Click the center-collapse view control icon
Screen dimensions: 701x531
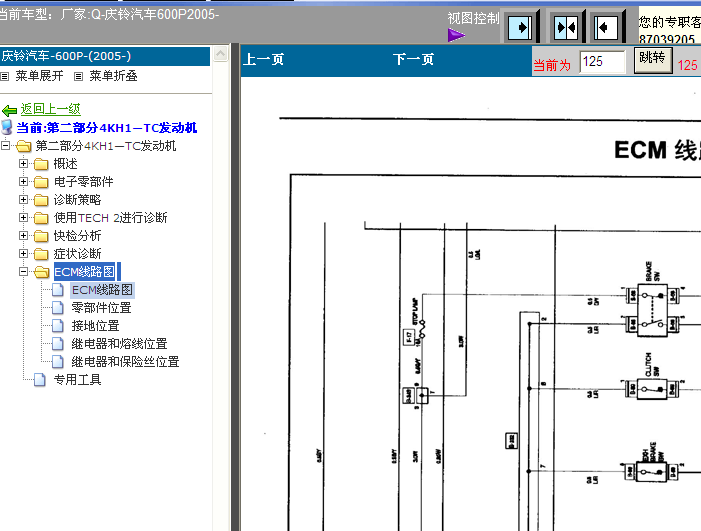coord(566,28)
